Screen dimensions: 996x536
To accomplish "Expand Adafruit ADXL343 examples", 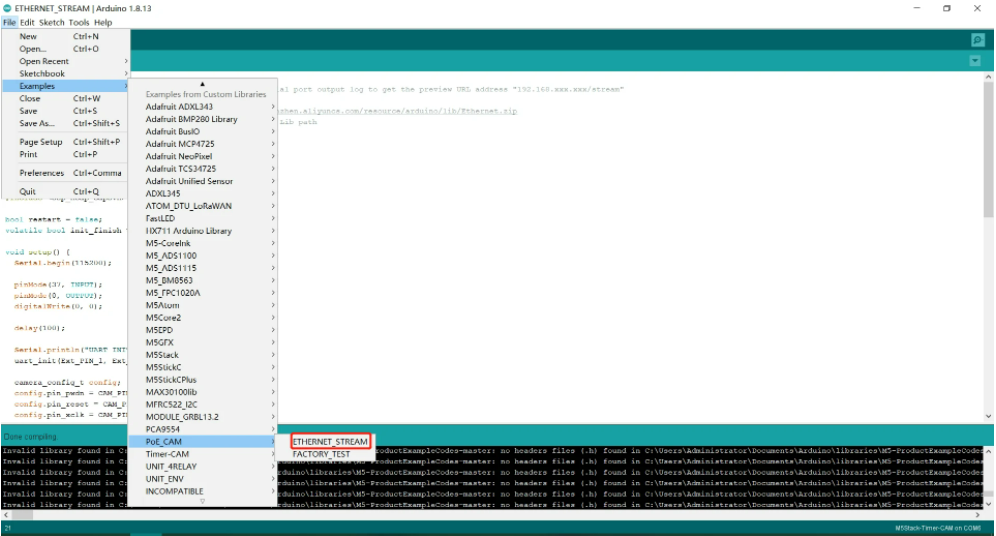I will point(203,107).
